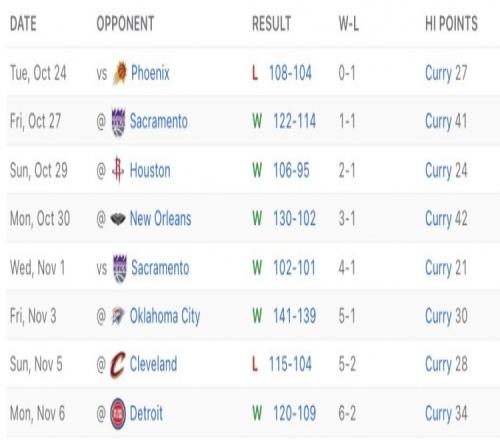Click the DATE column header
500x440 pixels.
click(x=23, y=24)
